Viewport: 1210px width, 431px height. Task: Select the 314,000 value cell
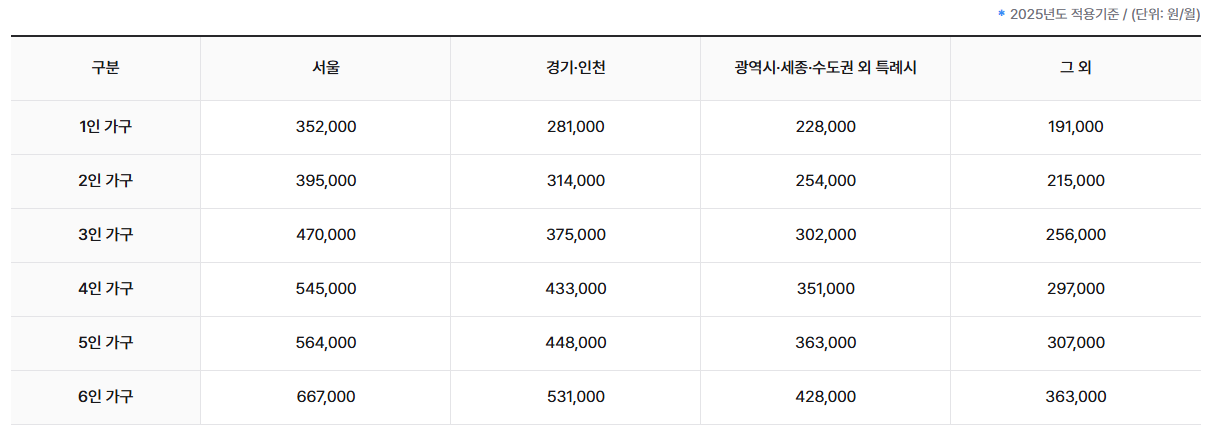576,181
